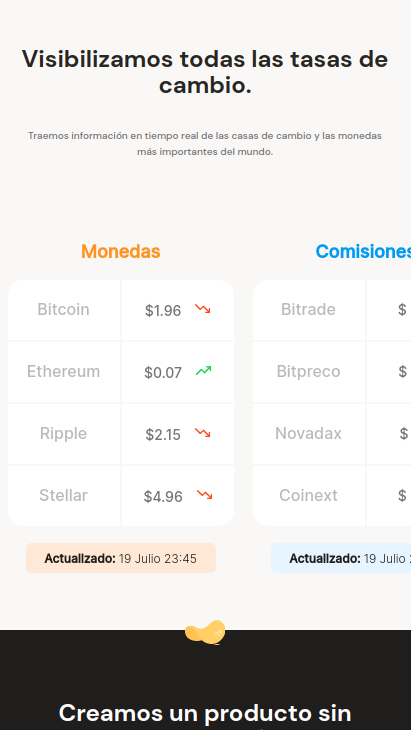Click the Ethereum upward trend arrow icon
Viewport: 411px width, 730px height.
(203, 371)
